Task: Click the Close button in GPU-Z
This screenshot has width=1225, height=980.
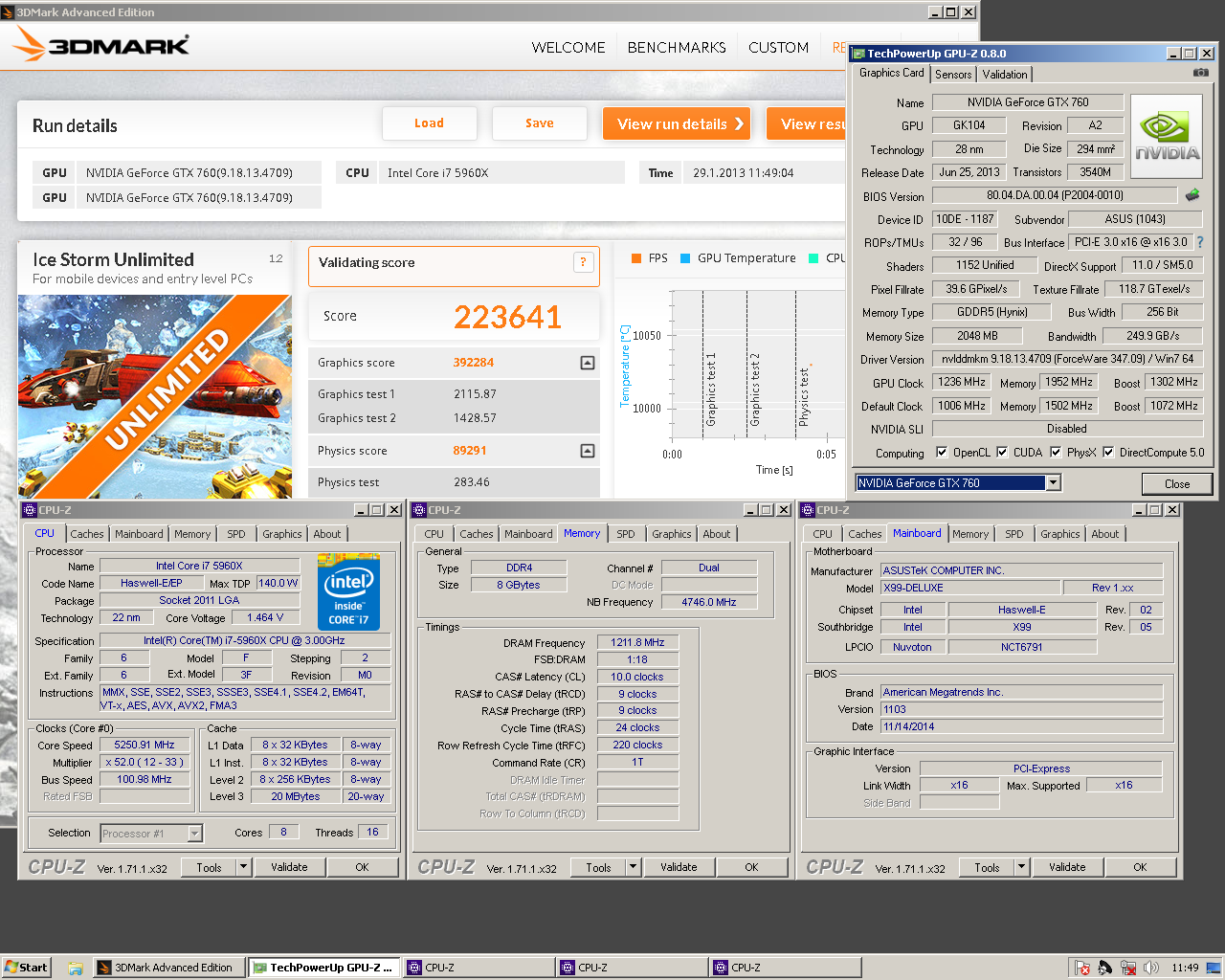Action: [1177, 483]
